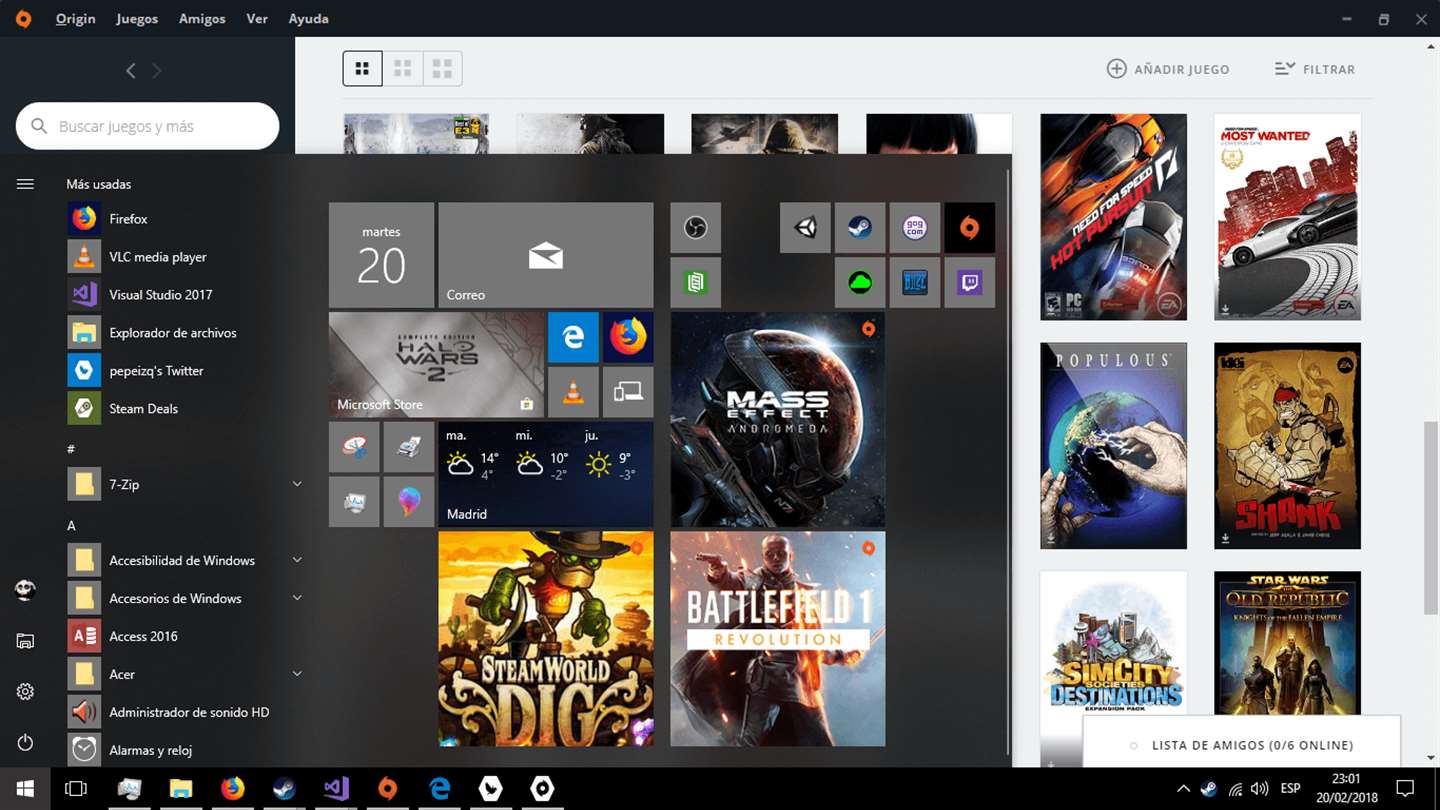Open pepeizq's Twitter app entry
Screen dimensions: 1440x810
185,371
